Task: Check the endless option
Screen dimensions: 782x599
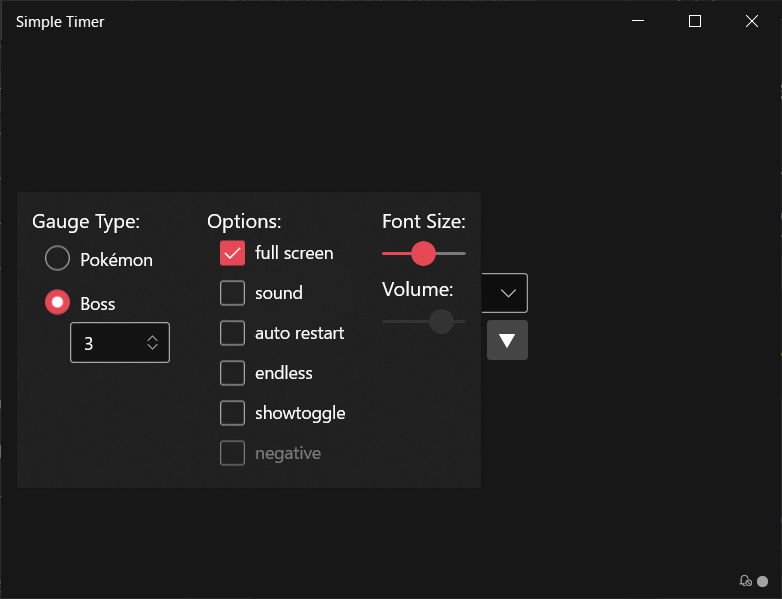Action: [x=232, y=373]
